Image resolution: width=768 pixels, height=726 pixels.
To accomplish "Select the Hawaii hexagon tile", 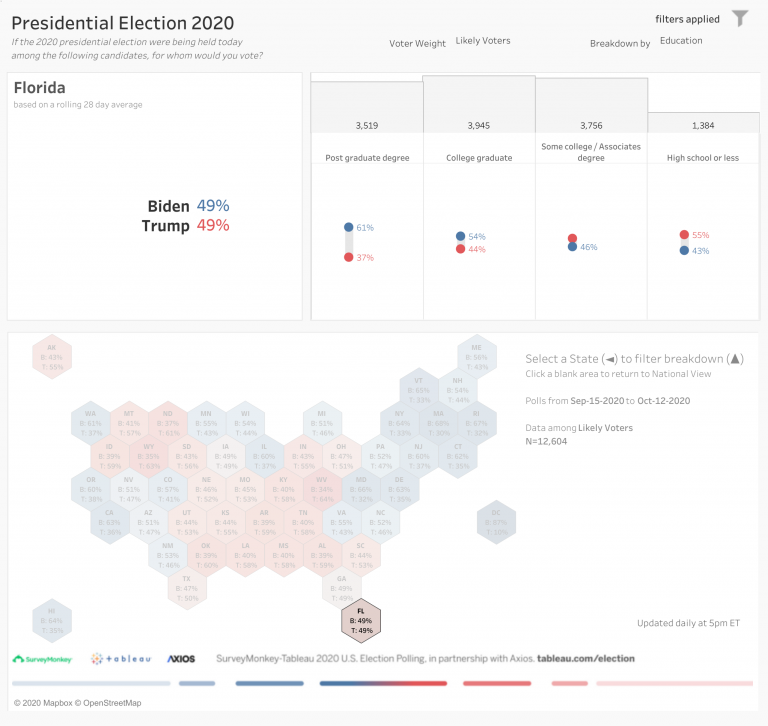I will point(52,621).
